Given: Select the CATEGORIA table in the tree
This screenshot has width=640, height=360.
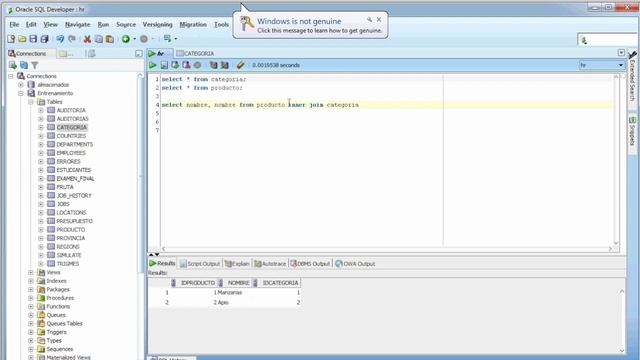Looking at the screenshot, I should [x=71, y=127].
